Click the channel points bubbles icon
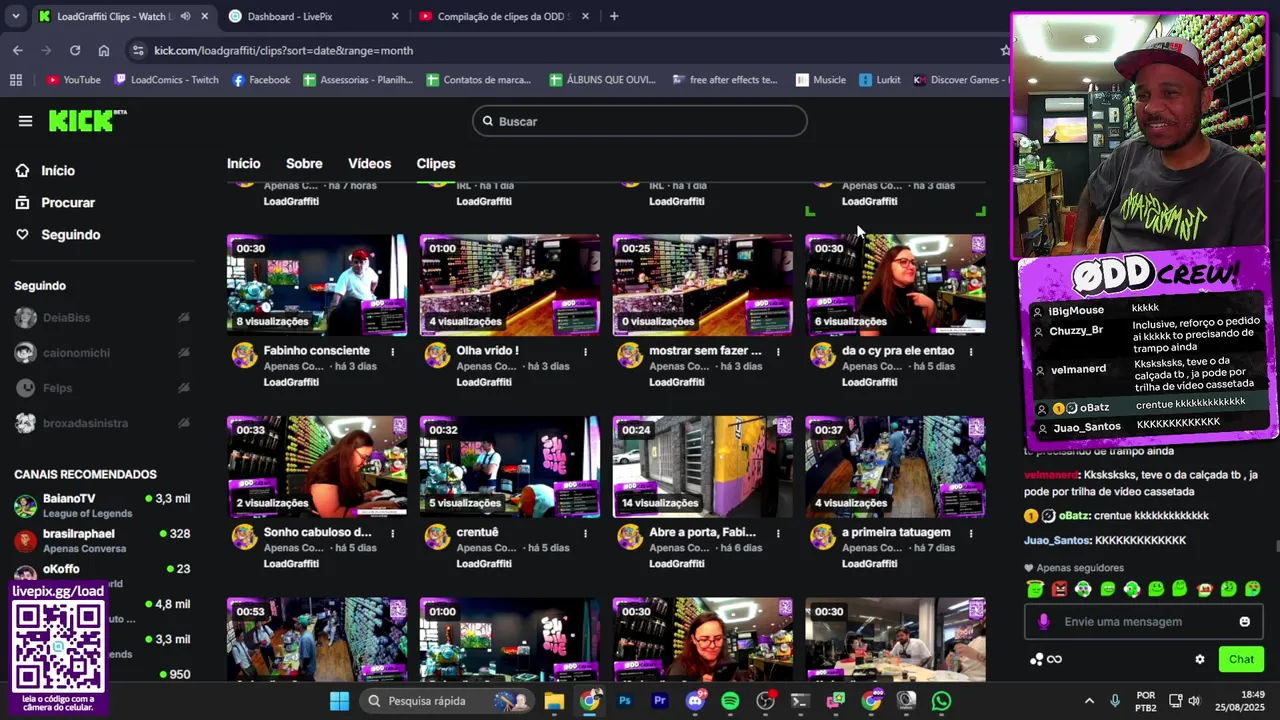The image size is (1280, 720). point(1036,659)
